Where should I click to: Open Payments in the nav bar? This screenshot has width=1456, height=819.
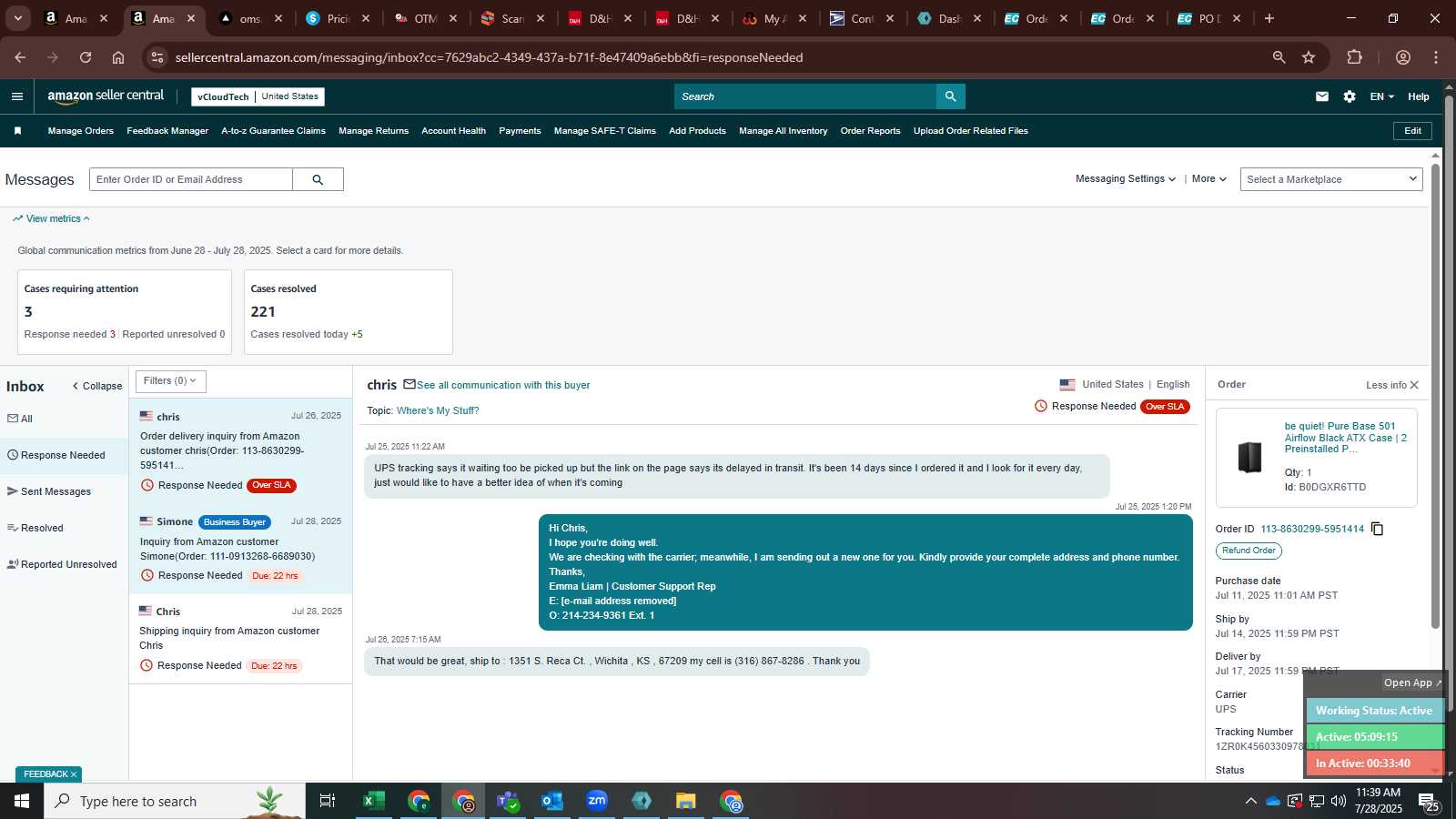[520, 131]
